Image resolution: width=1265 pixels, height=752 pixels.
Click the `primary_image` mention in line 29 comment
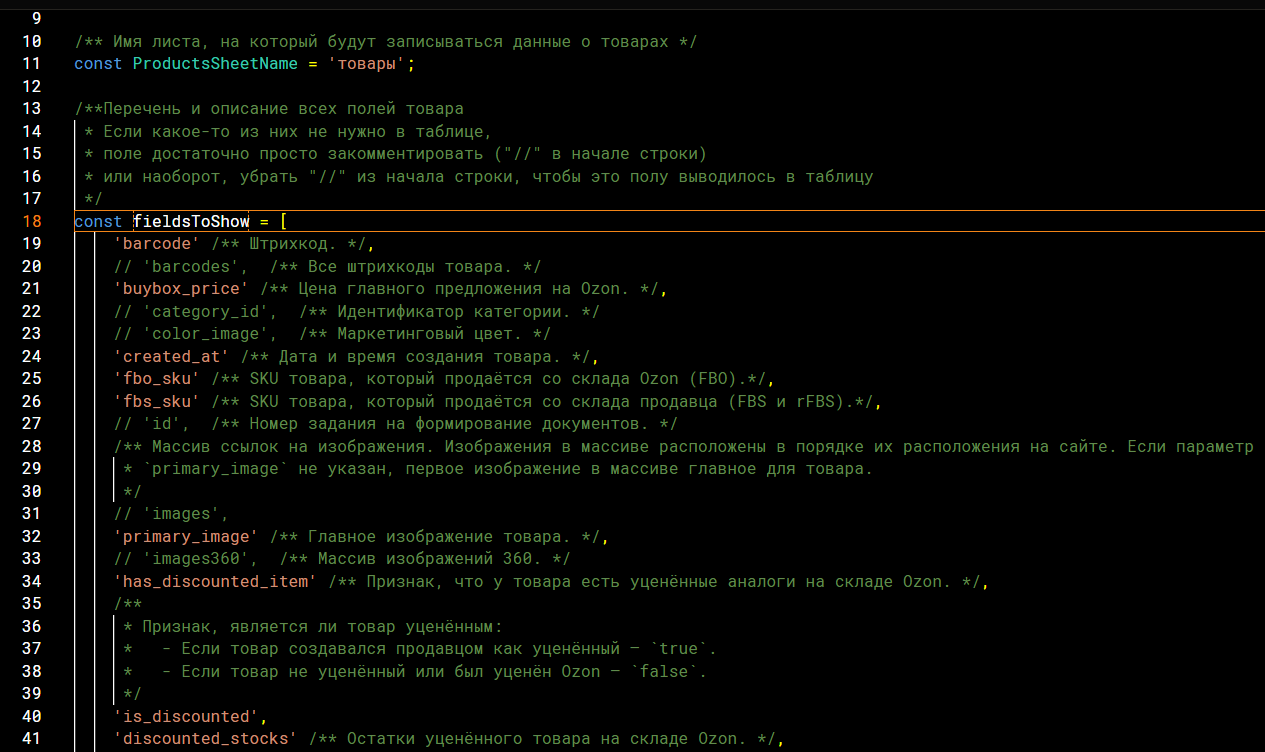(215, 469)
